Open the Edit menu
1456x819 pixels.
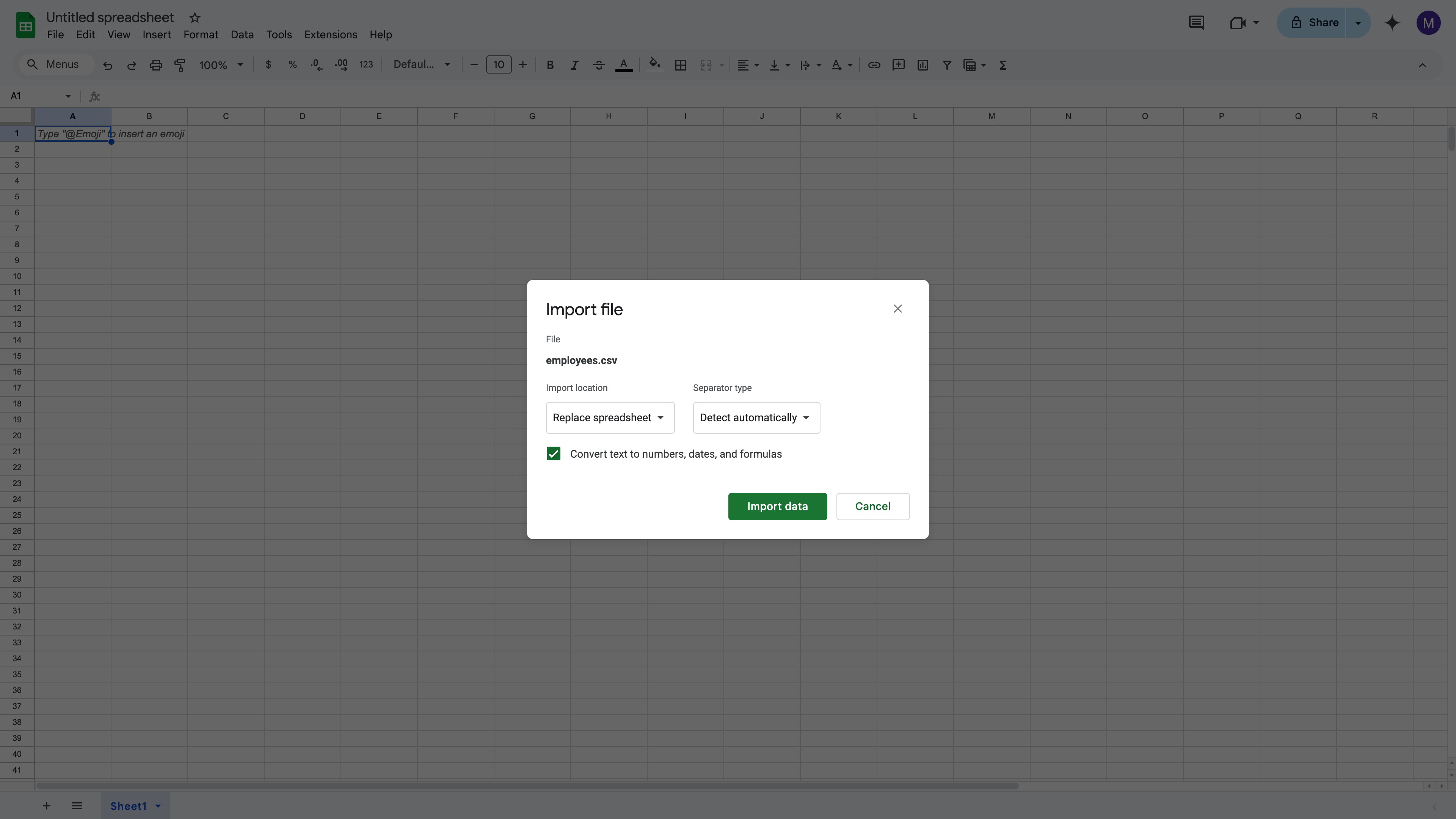coord(85,35)
